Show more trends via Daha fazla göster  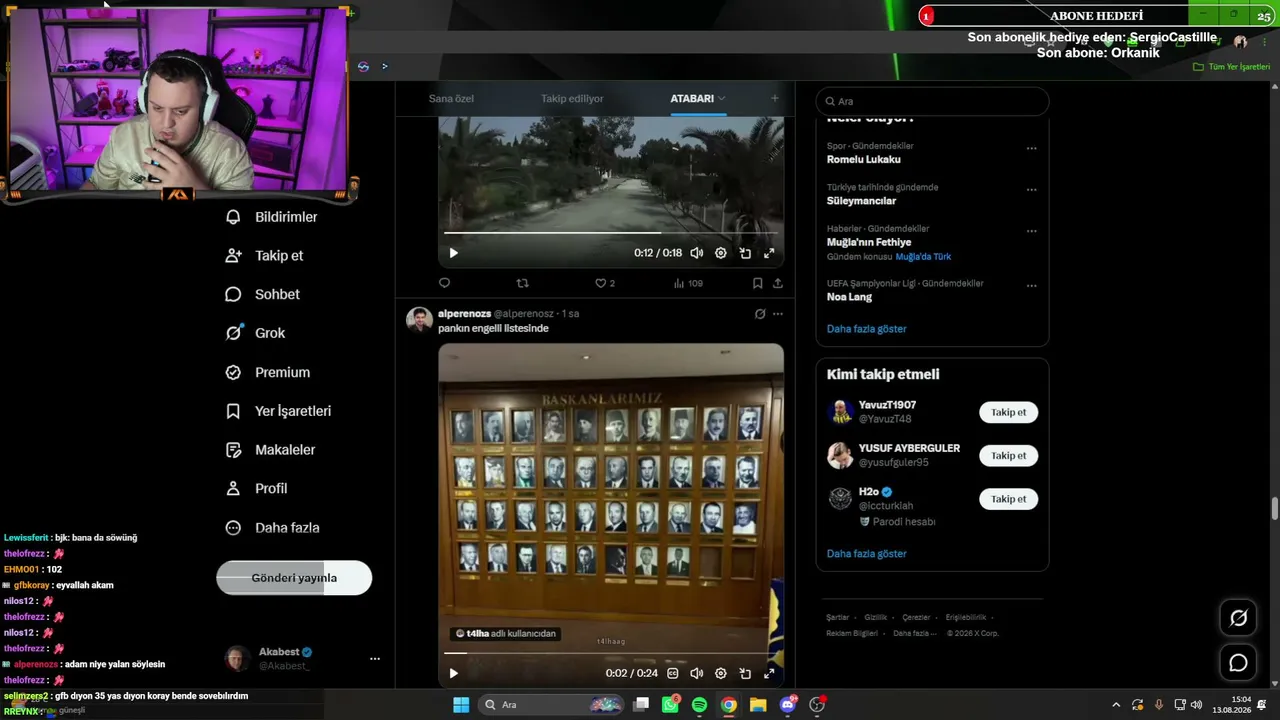point(867,328)
